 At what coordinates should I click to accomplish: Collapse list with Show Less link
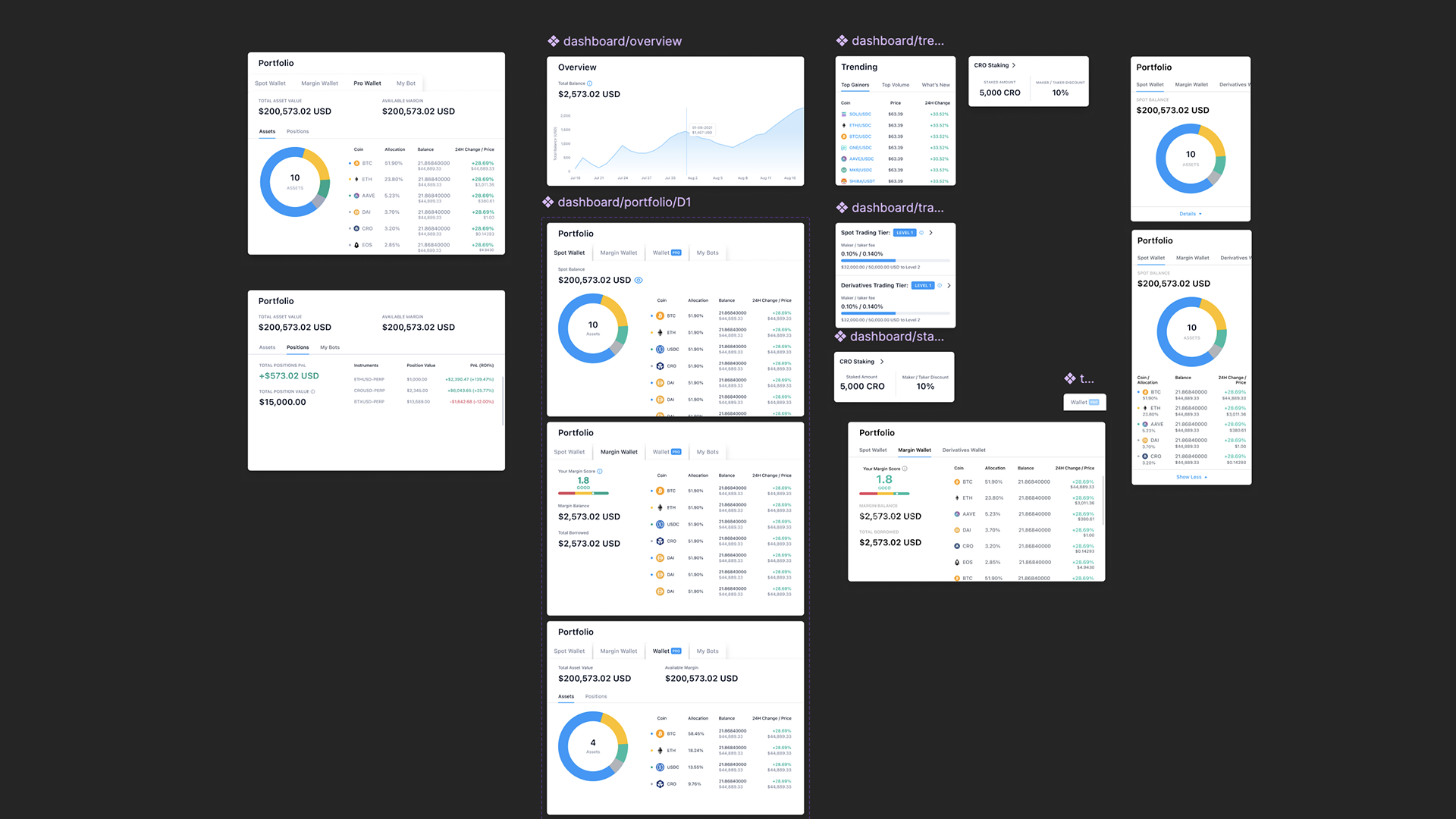[x=1191, y=477]
